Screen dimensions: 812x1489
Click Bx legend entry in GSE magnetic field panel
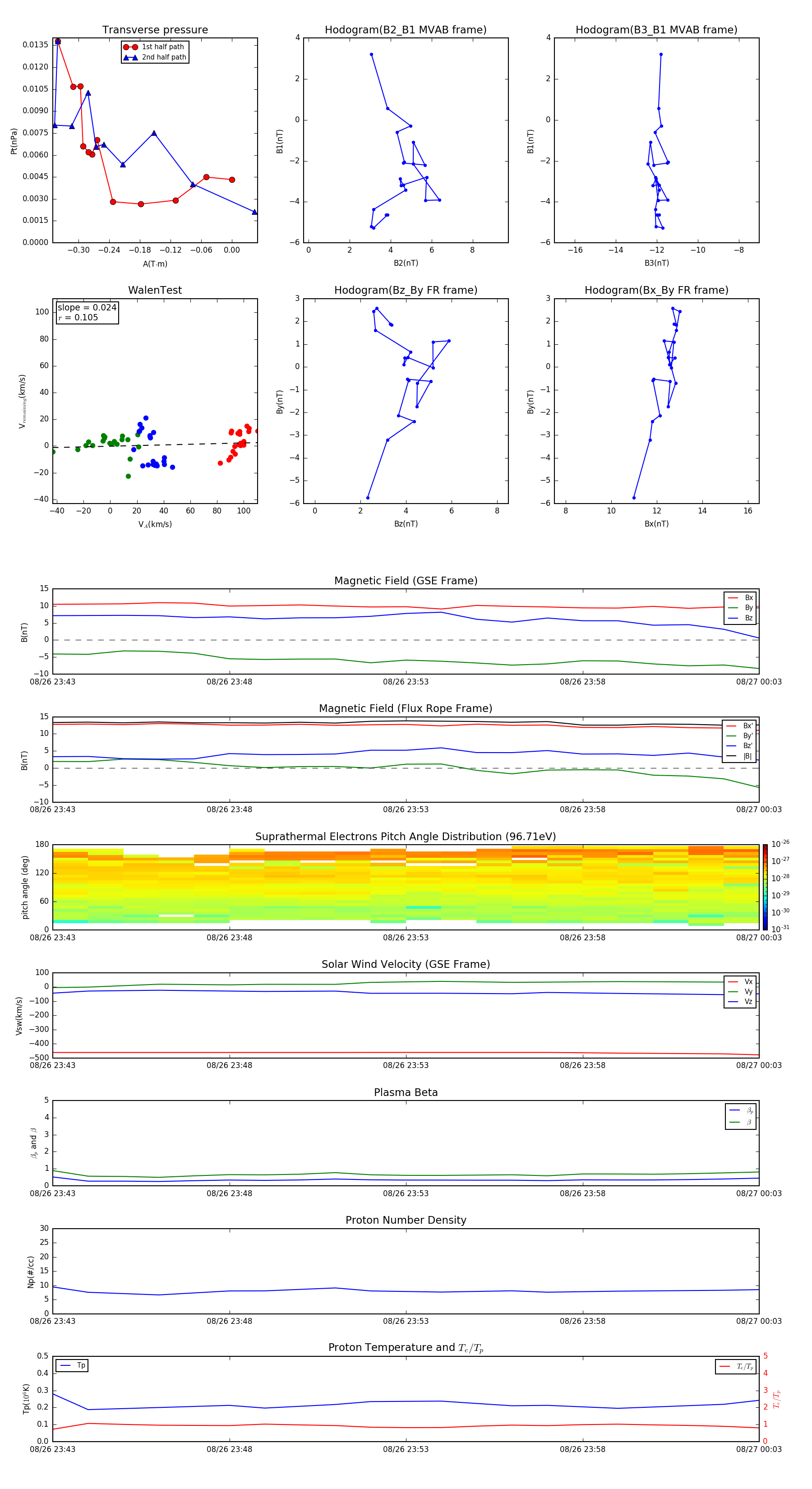[x=740, y=598]
